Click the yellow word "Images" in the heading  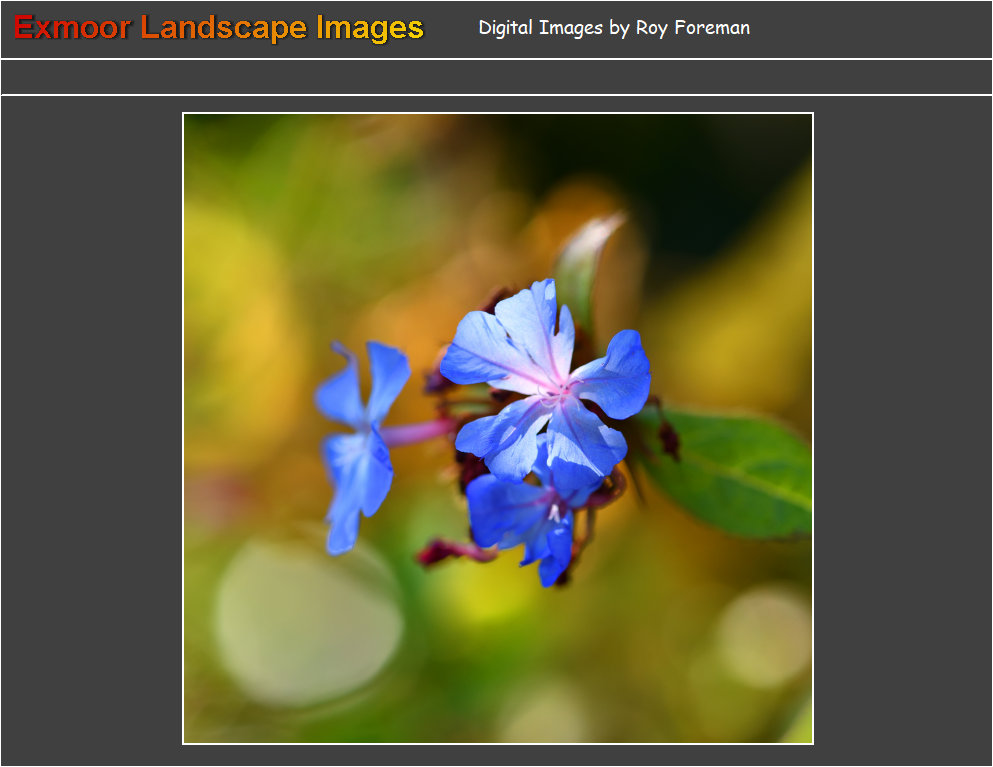click(x=370, y=28)
